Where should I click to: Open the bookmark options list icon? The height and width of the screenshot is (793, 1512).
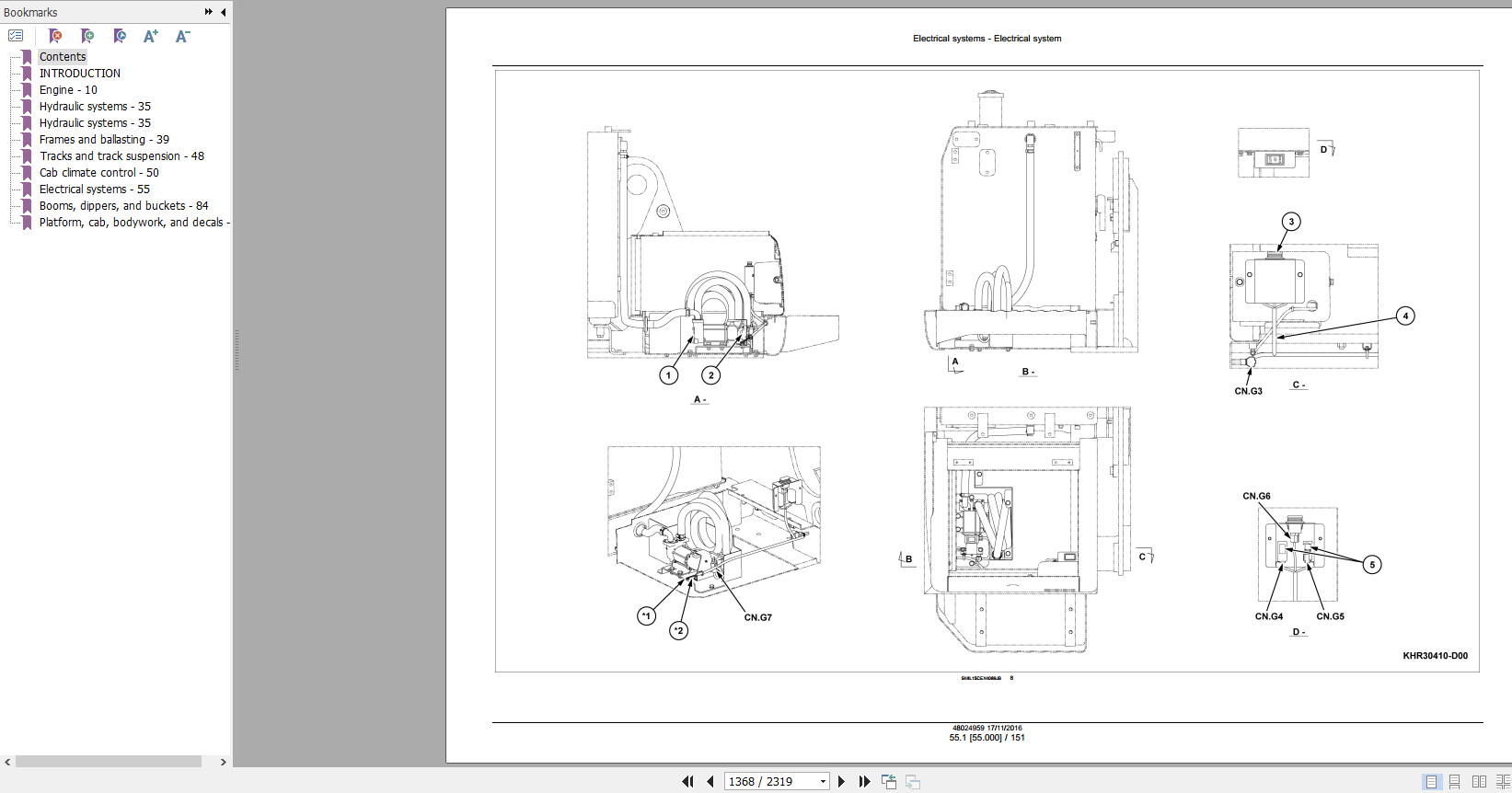pyautogui.click(x=16, y=36)
